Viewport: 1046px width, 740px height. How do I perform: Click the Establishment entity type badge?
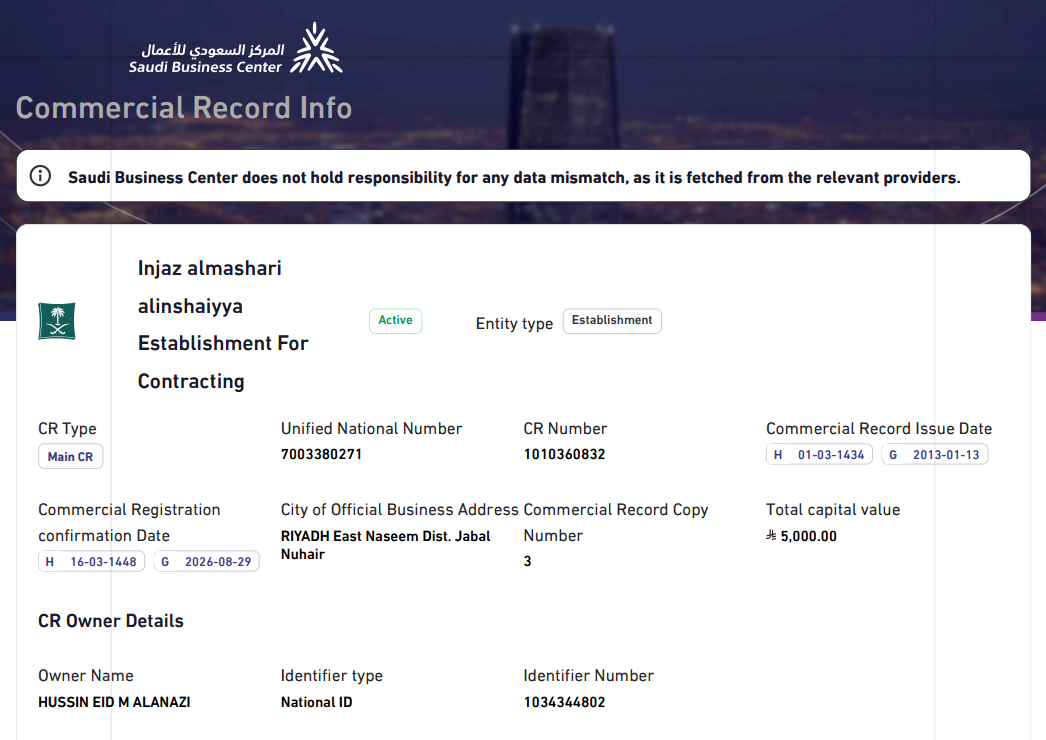tap(612, 321)
